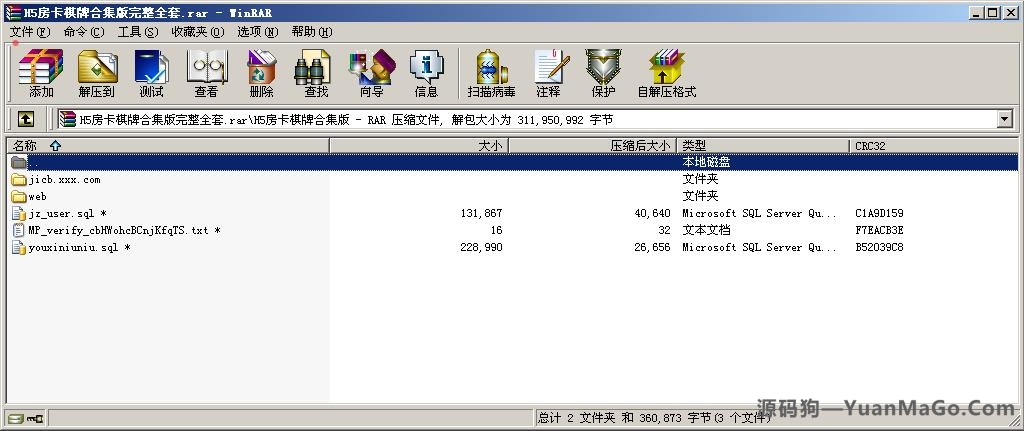Minimize the WinRAR window
The height and width of the screenshot is (431, 1024).
[x=976, y=12]
